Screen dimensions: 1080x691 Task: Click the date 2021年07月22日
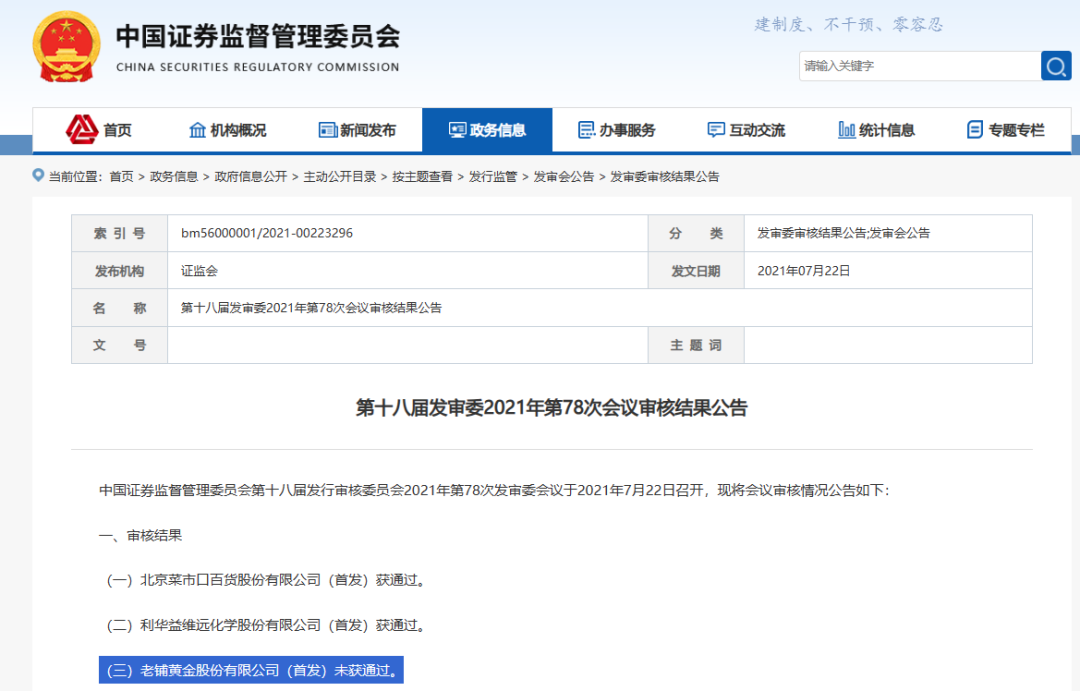click(804, 271)
